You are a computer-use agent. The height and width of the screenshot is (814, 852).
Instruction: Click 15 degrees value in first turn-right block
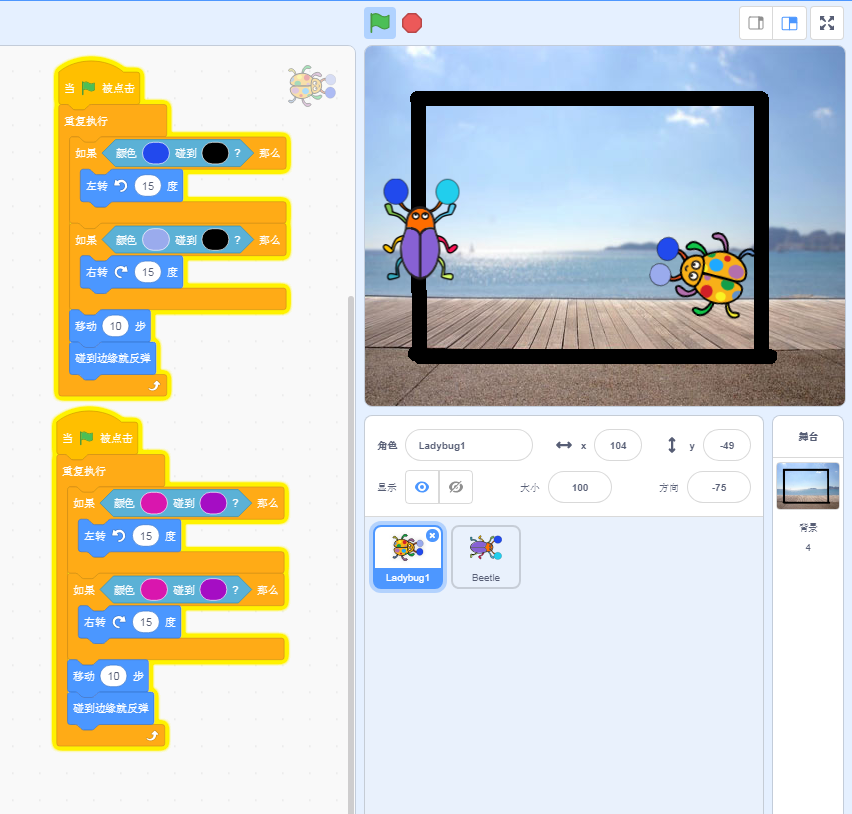click(148, 272)
